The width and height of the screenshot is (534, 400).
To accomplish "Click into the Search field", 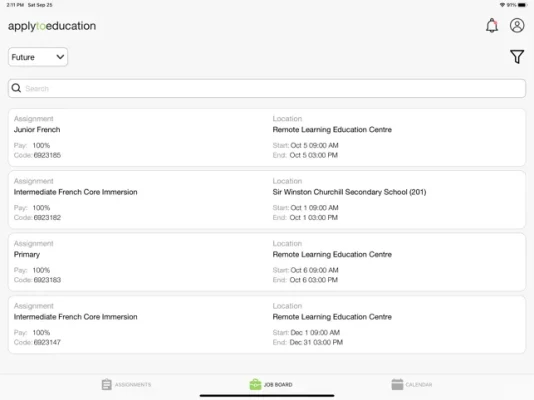I will pos(267,89).
